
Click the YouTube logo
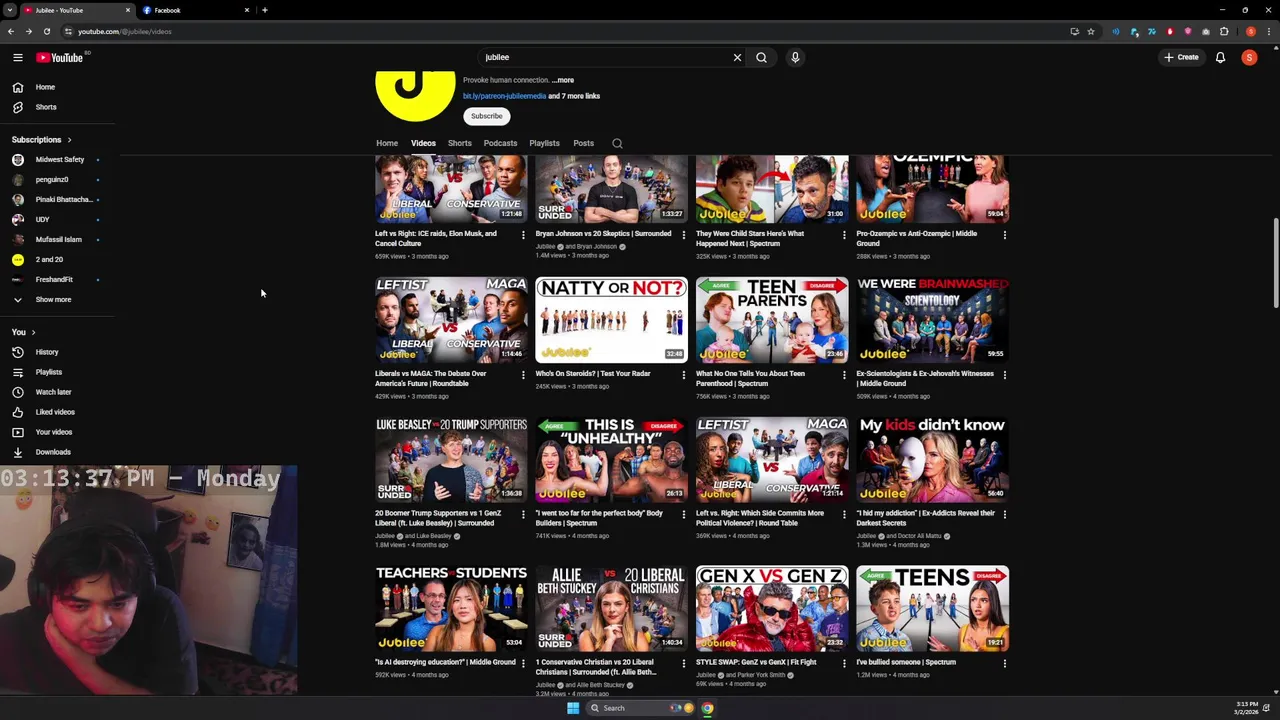(x=60, y=57)
